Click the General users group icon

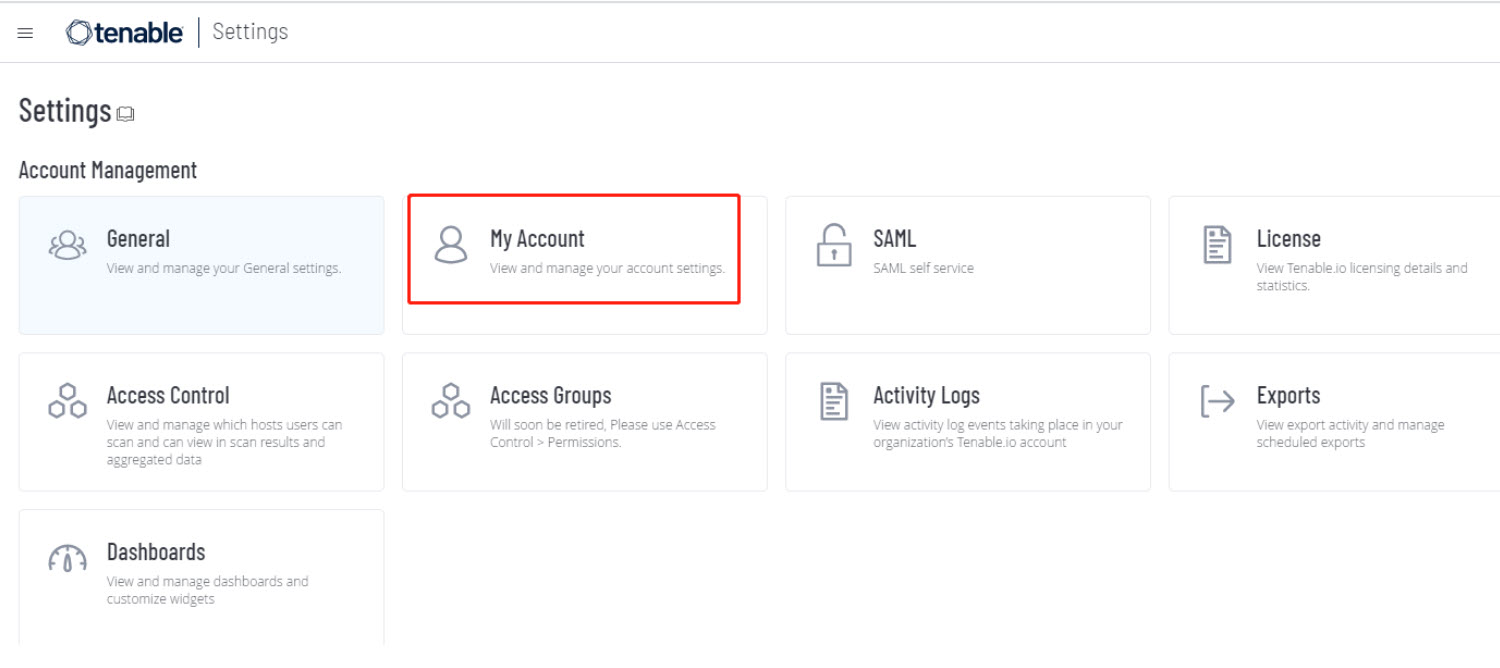tap(67, 245)
